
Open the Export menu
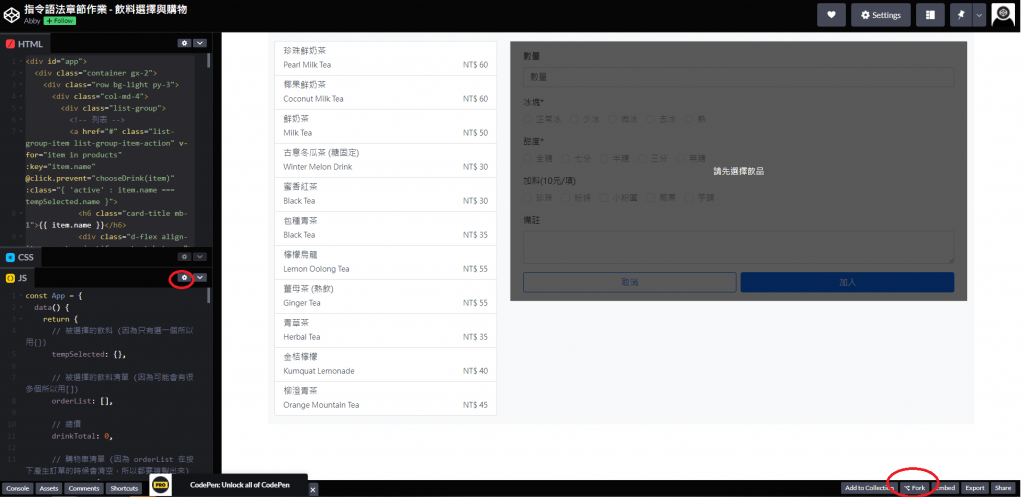(x=975, y=488)
